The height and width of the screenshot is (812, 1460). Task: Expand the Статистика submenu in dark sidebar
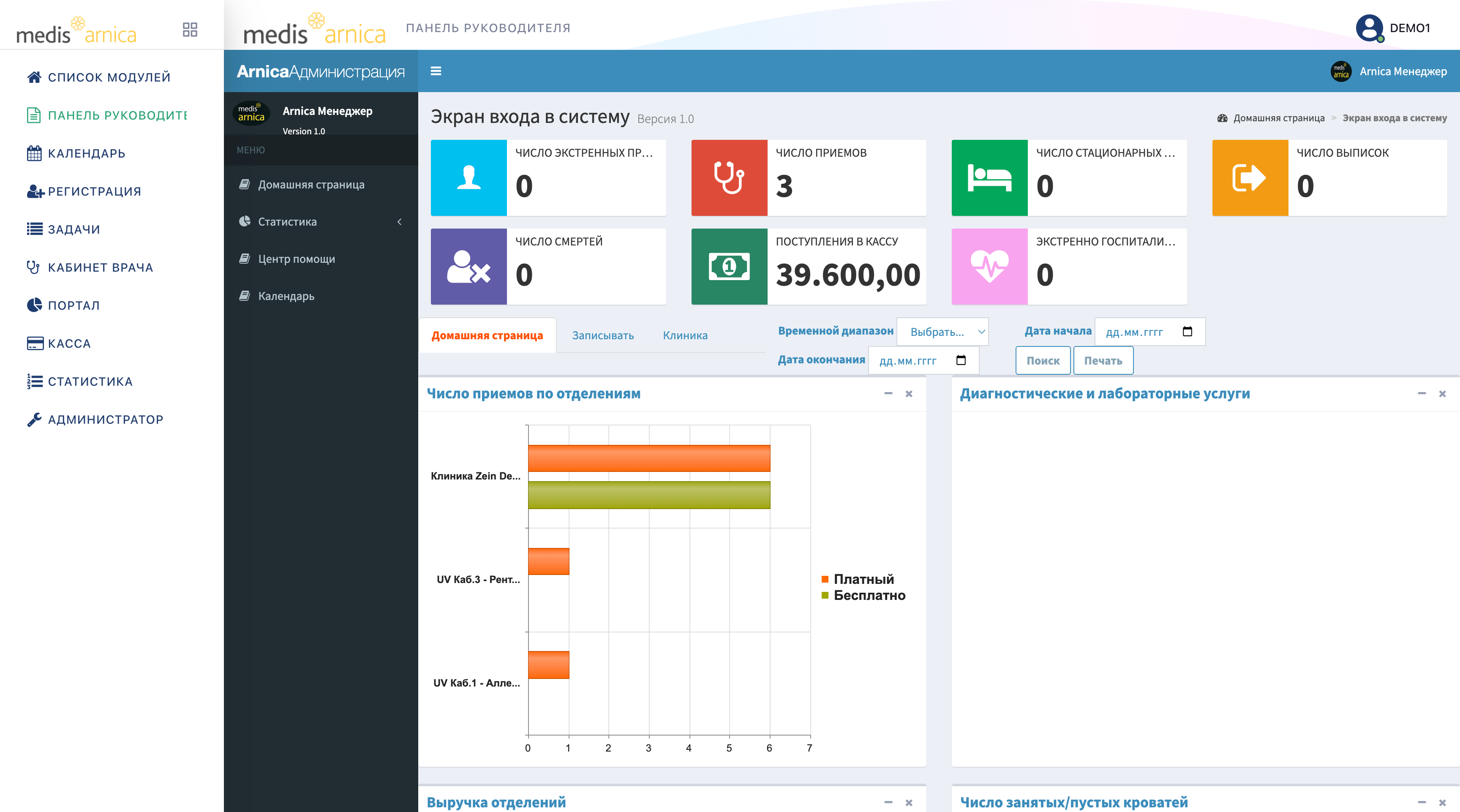(x=321, y=221)
